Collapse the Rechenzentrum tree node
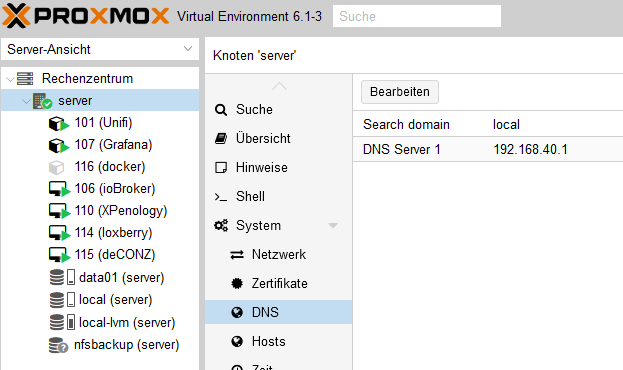This screenshot has height=370, width=623. click(11, 79)
